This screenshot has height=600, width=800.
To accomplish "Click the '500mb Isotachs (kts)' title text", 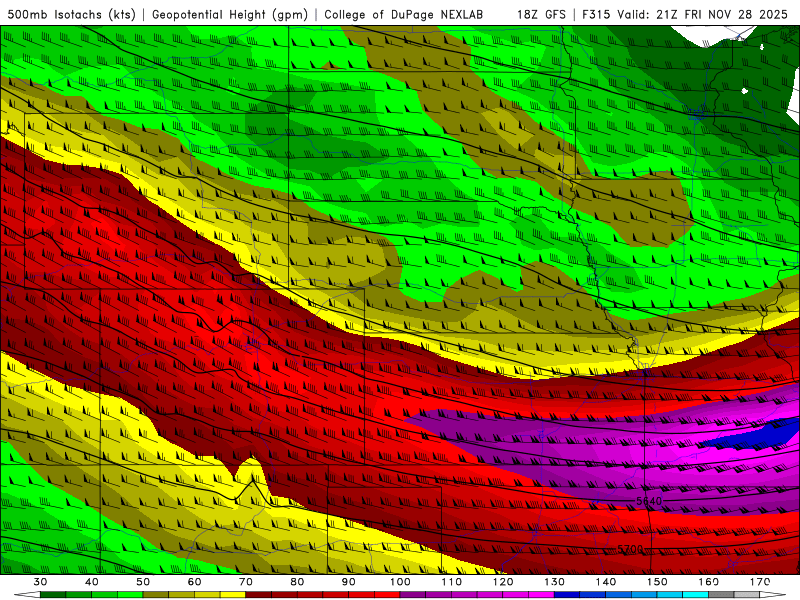I will (71, 14).
